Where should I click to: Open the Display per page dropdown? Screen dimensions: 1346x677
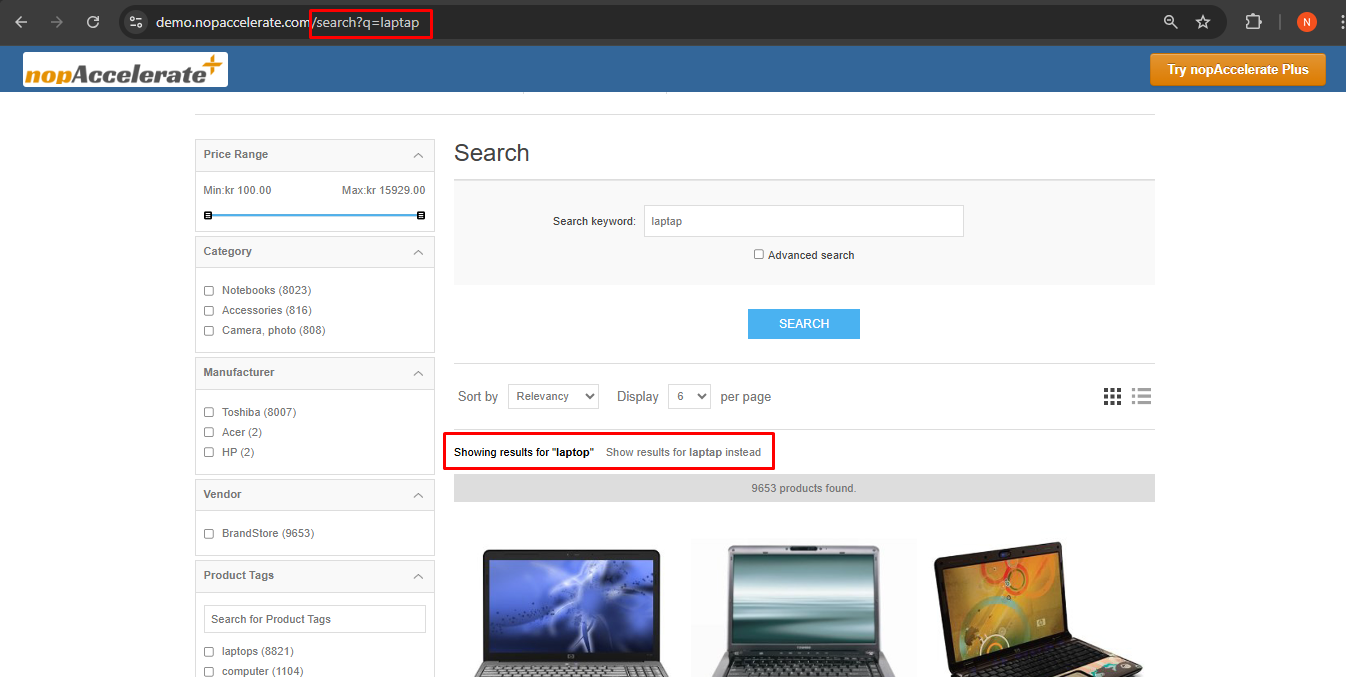(689, 397)
